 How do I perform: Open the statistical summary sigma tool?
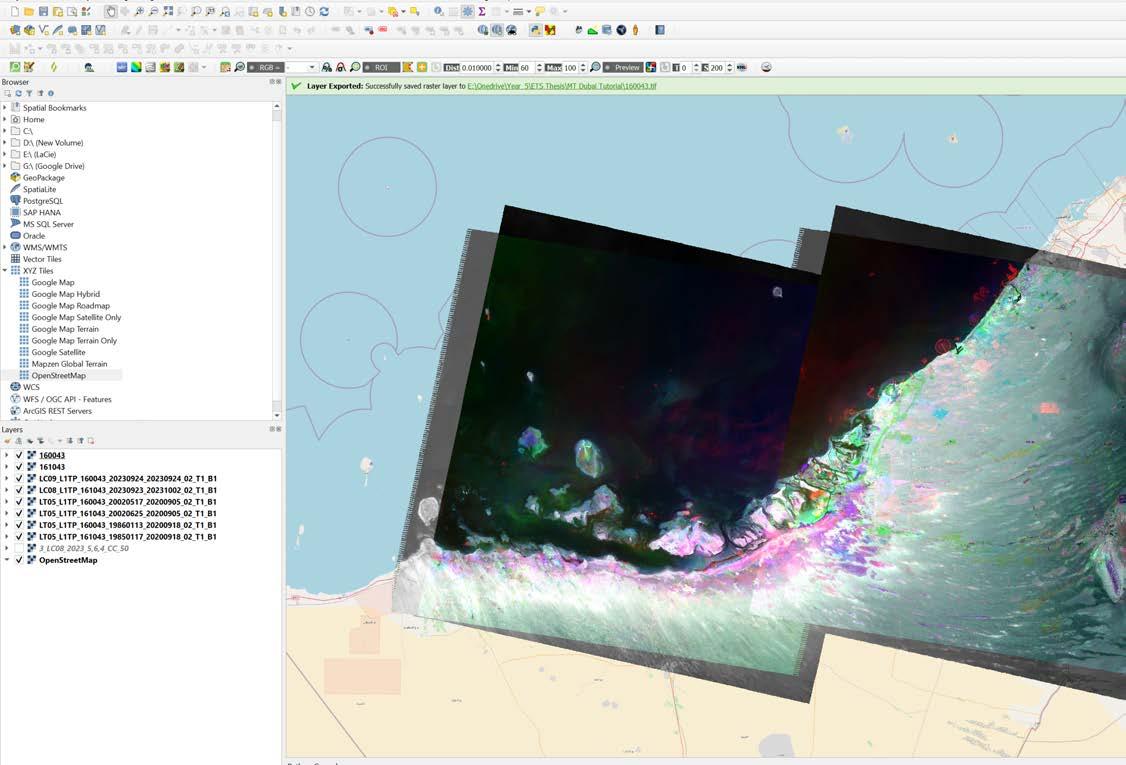click(x=482, y=11)
